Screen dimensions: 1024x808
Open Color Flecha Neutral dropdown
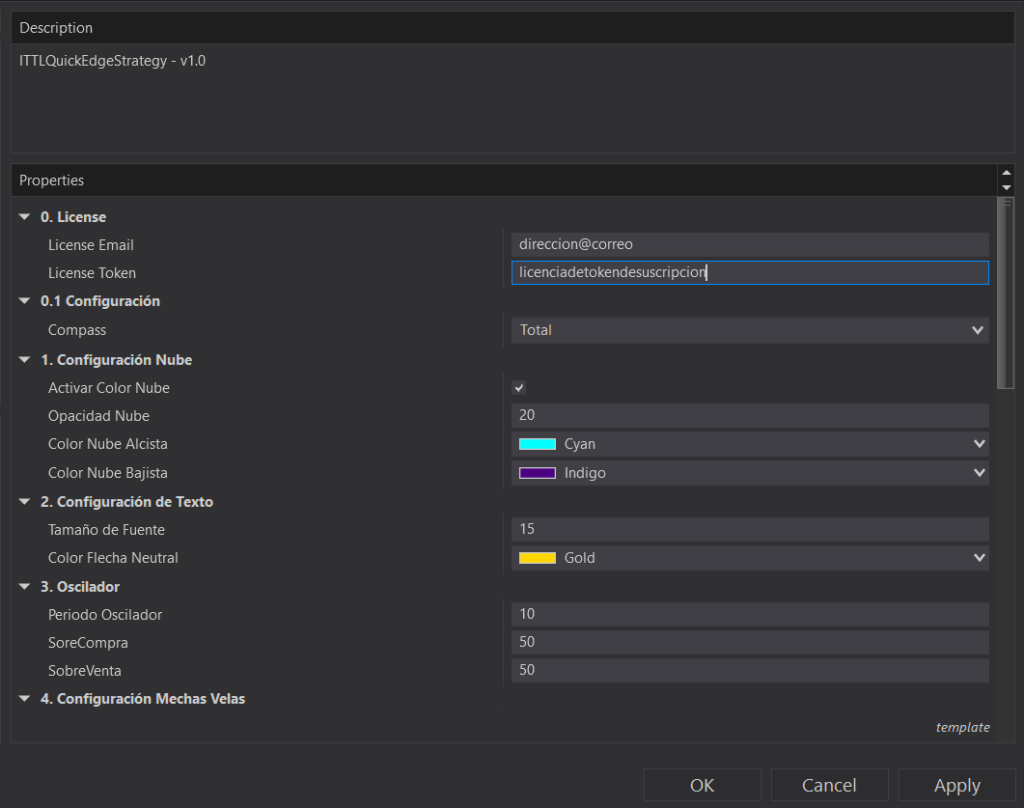pos(749,558)
